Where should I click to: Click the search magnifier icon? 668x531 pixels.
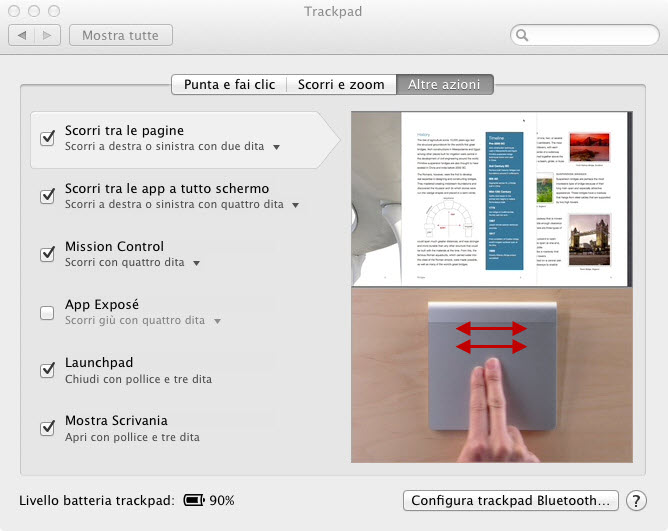522,35
